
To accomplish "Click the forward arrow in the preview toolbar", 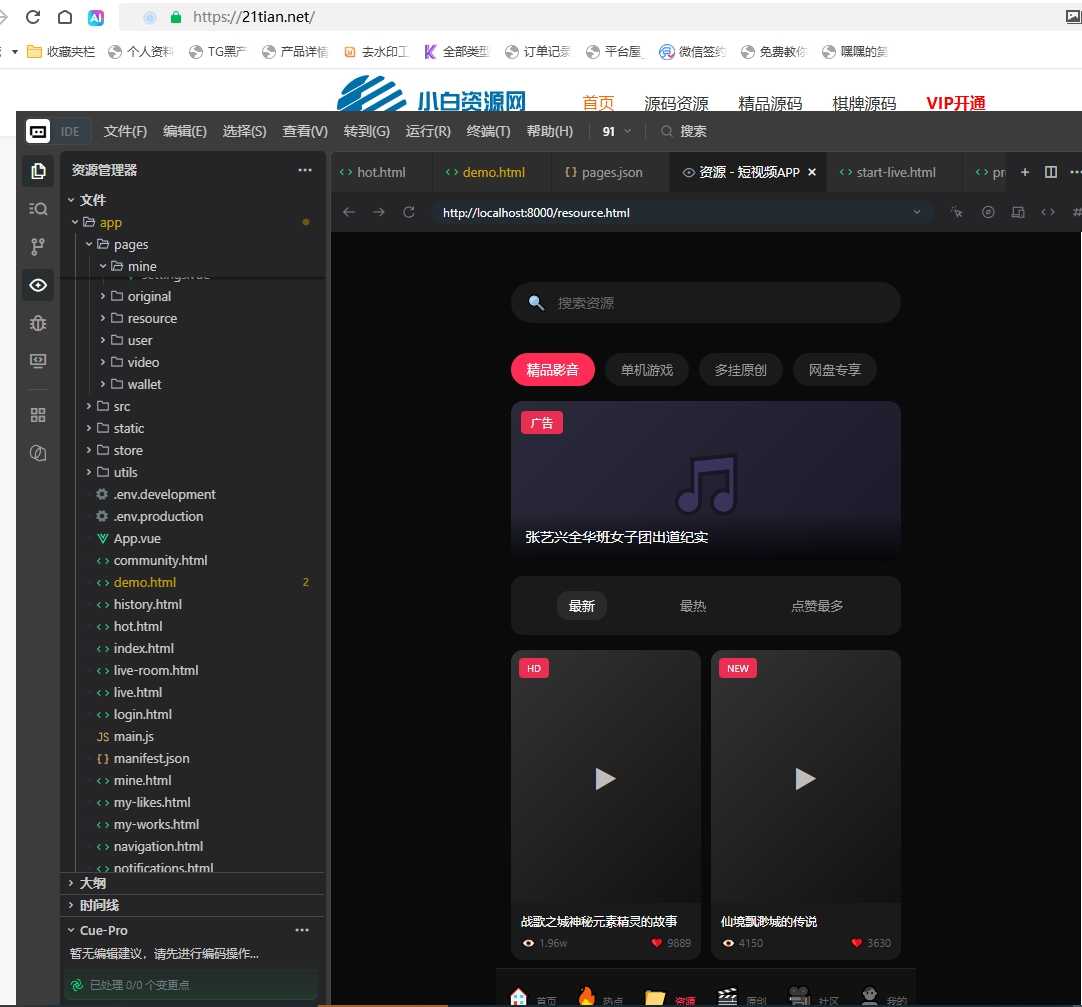I will coord(379,212).
